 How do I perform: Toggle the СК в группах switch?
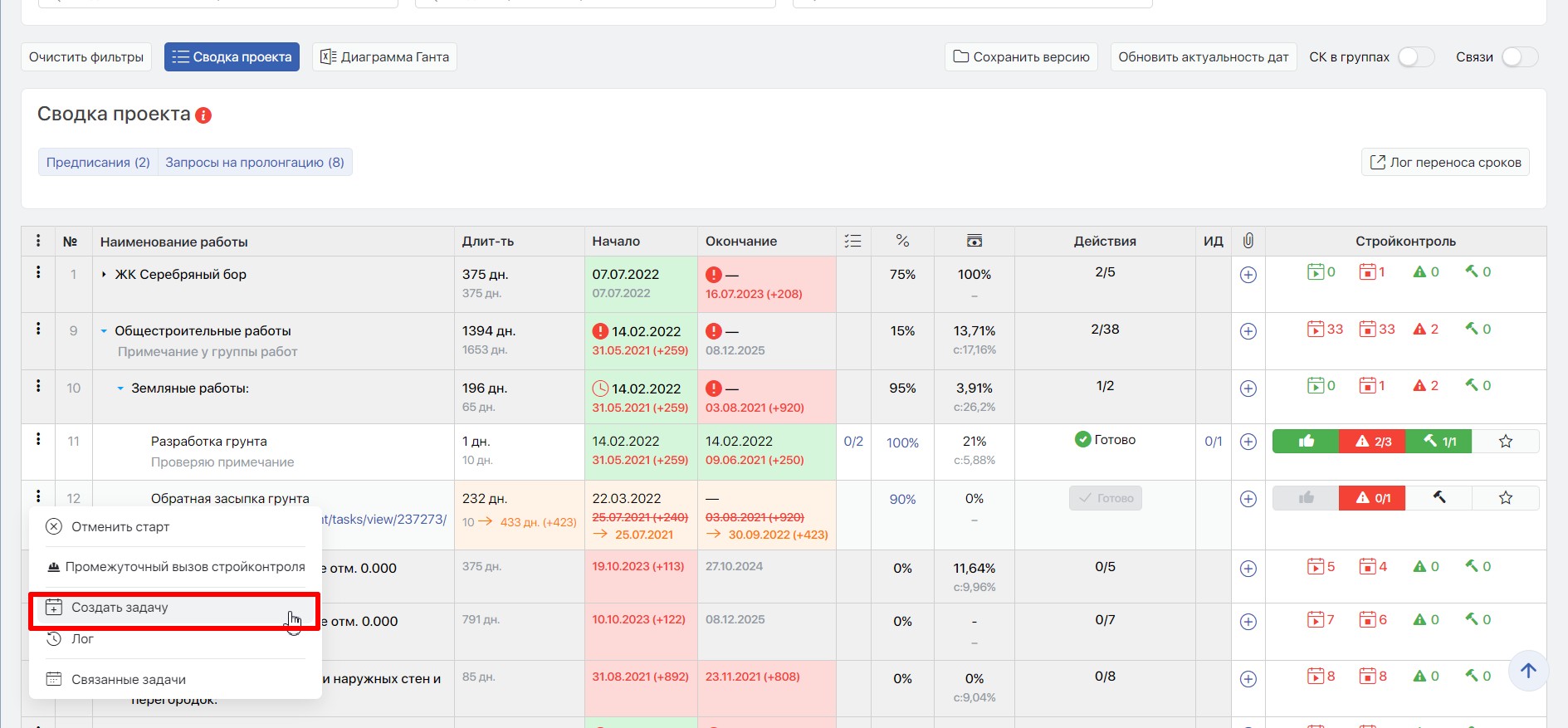pos(1415,57)
